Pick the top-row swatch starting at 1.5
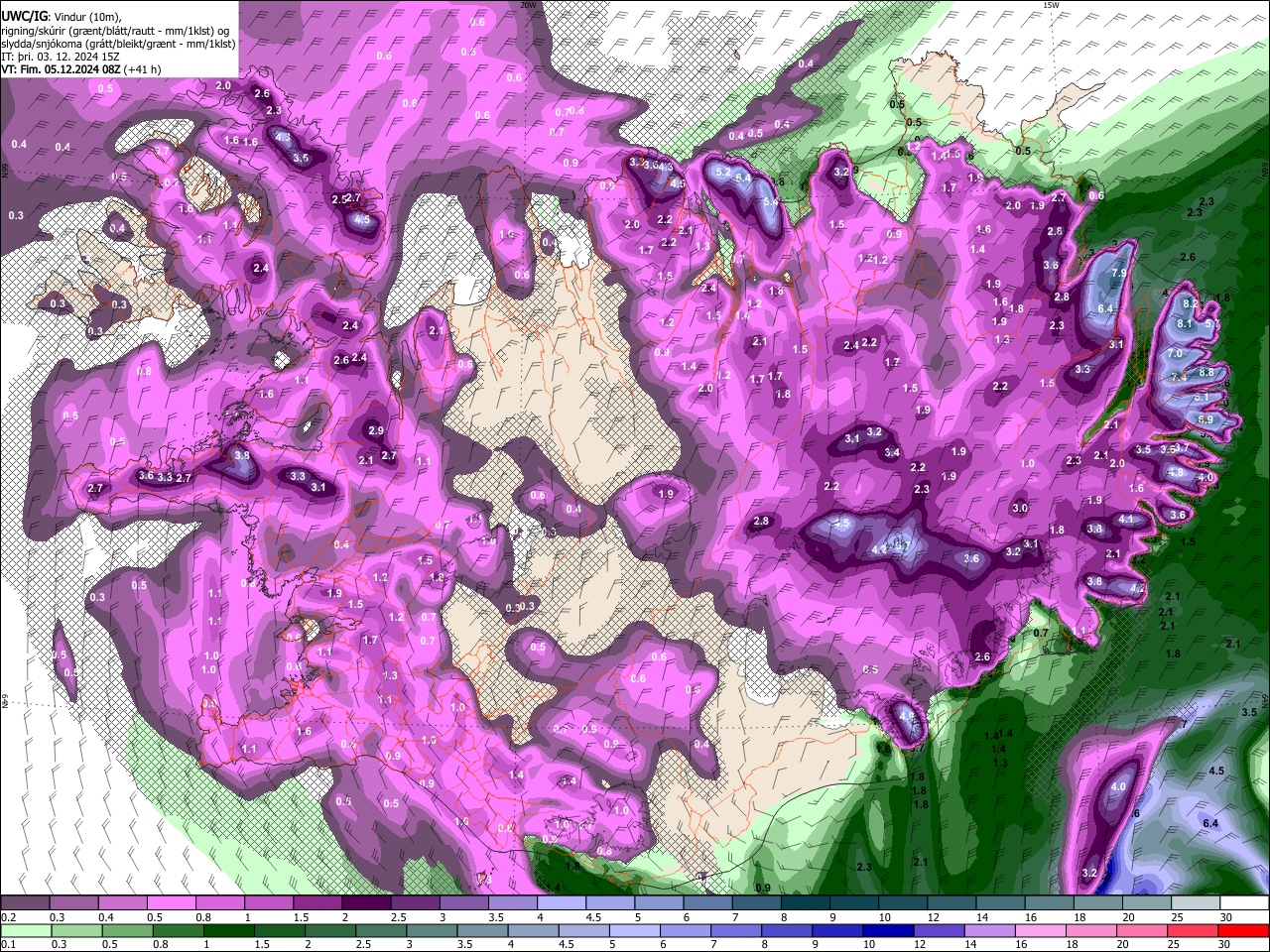The image size is (1270, 952). (x=317, y=904)
